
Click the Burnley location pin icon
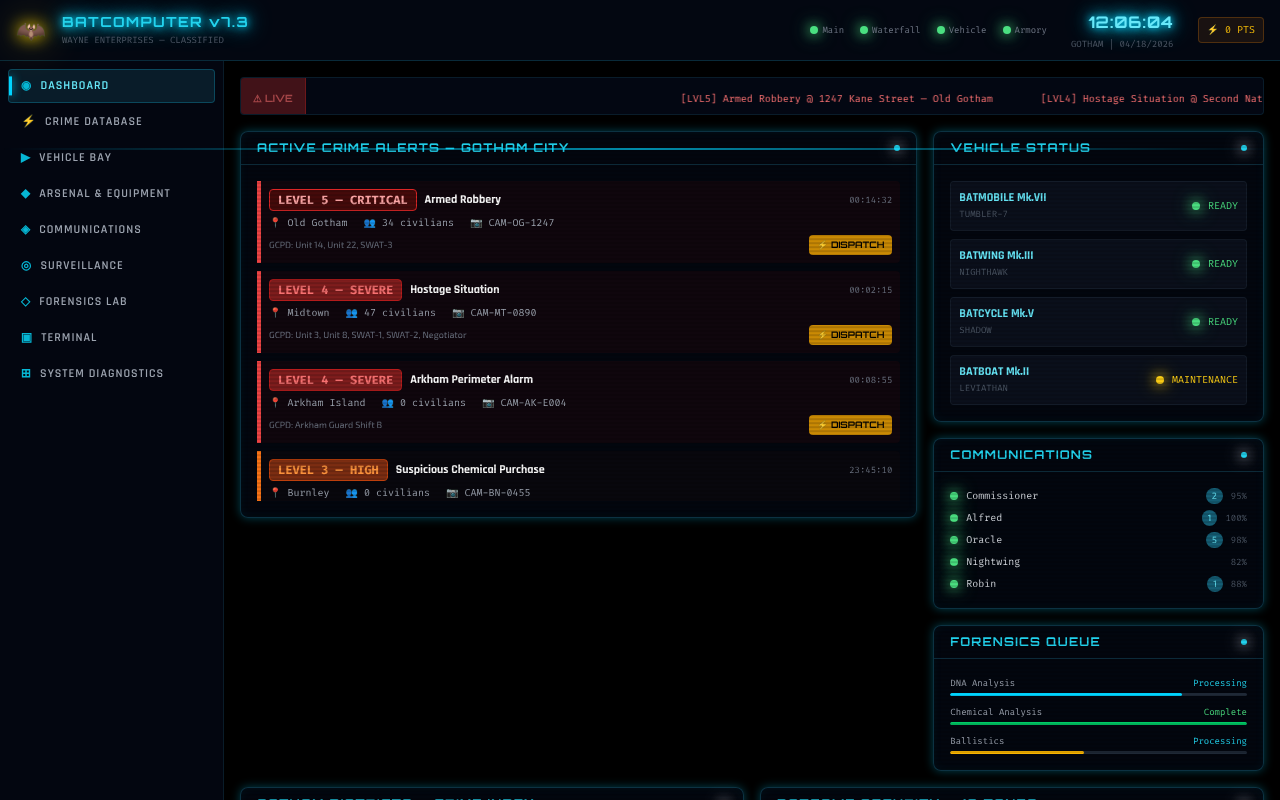(275, 493)
